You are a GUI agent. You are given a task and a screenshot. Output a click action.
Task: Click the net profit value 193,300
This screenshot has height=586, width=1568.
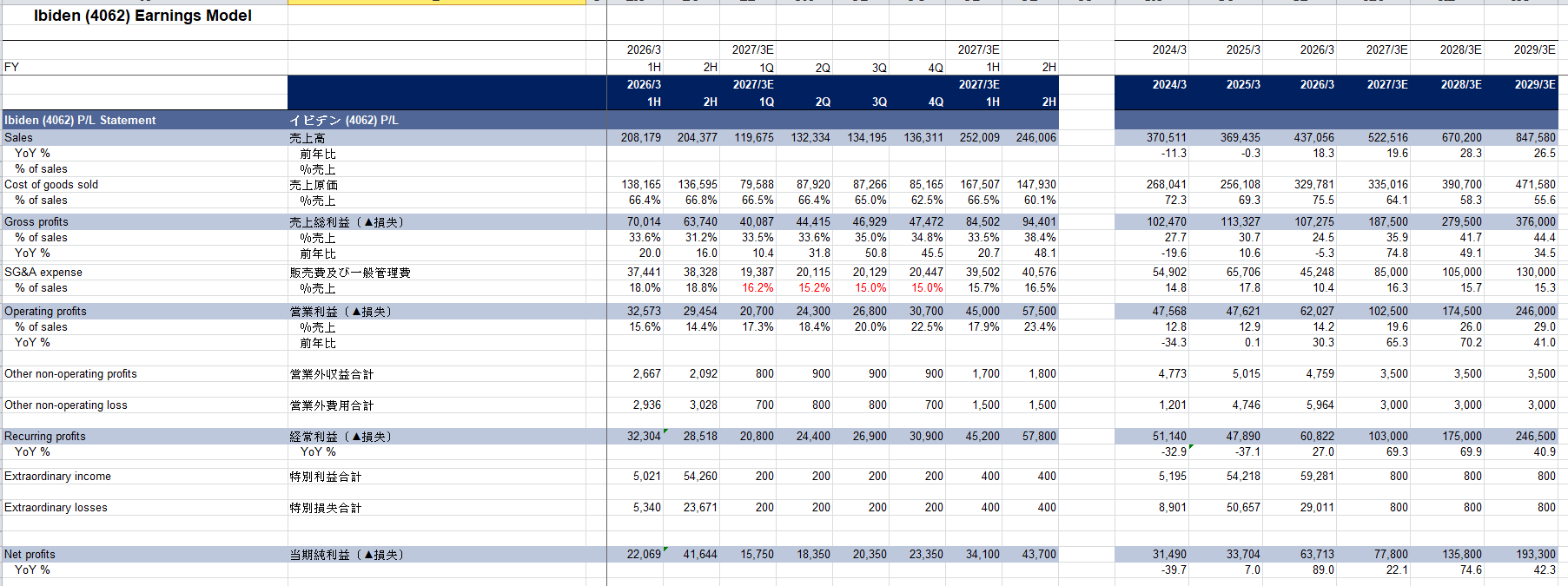pyautogui.click(x=1535, y=554)
